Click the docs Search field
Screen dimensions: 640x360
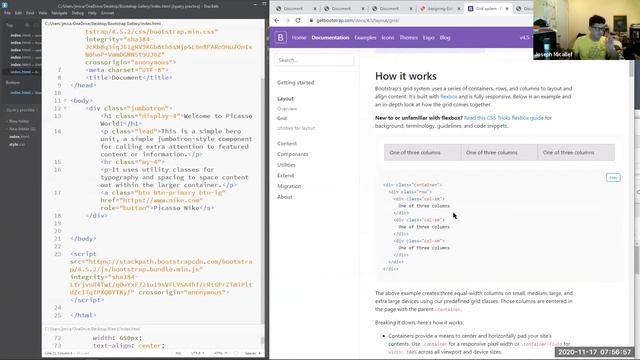[314, 60]
